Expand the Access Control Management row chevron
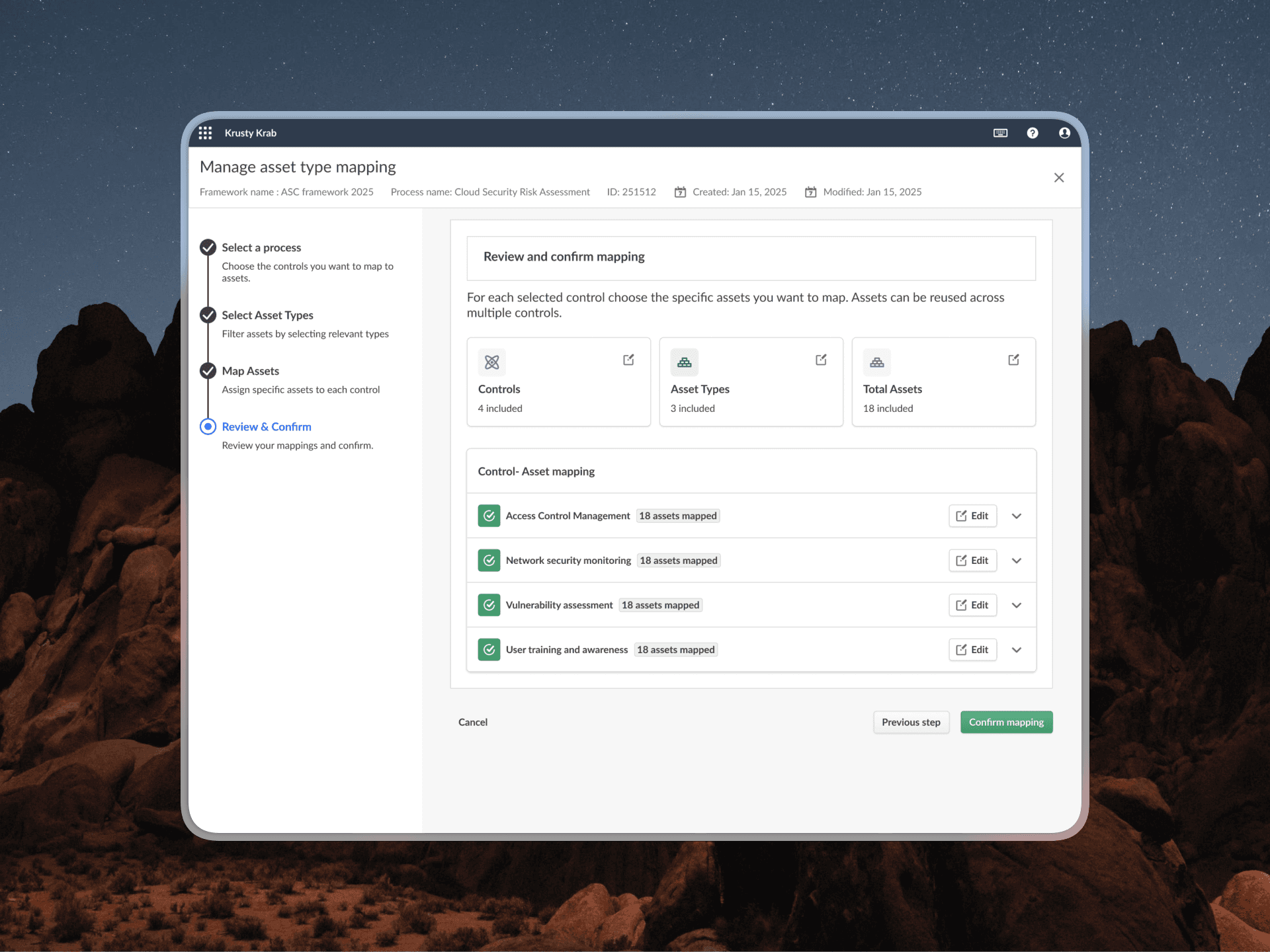This screenshot has width=1270, height=952. coord(1017,516)
